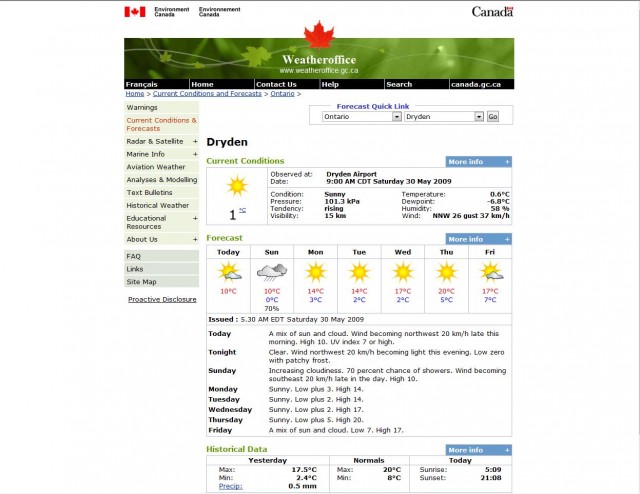
Task: Go to Home in the black nav bar
Action: click(x=202, y=85)
